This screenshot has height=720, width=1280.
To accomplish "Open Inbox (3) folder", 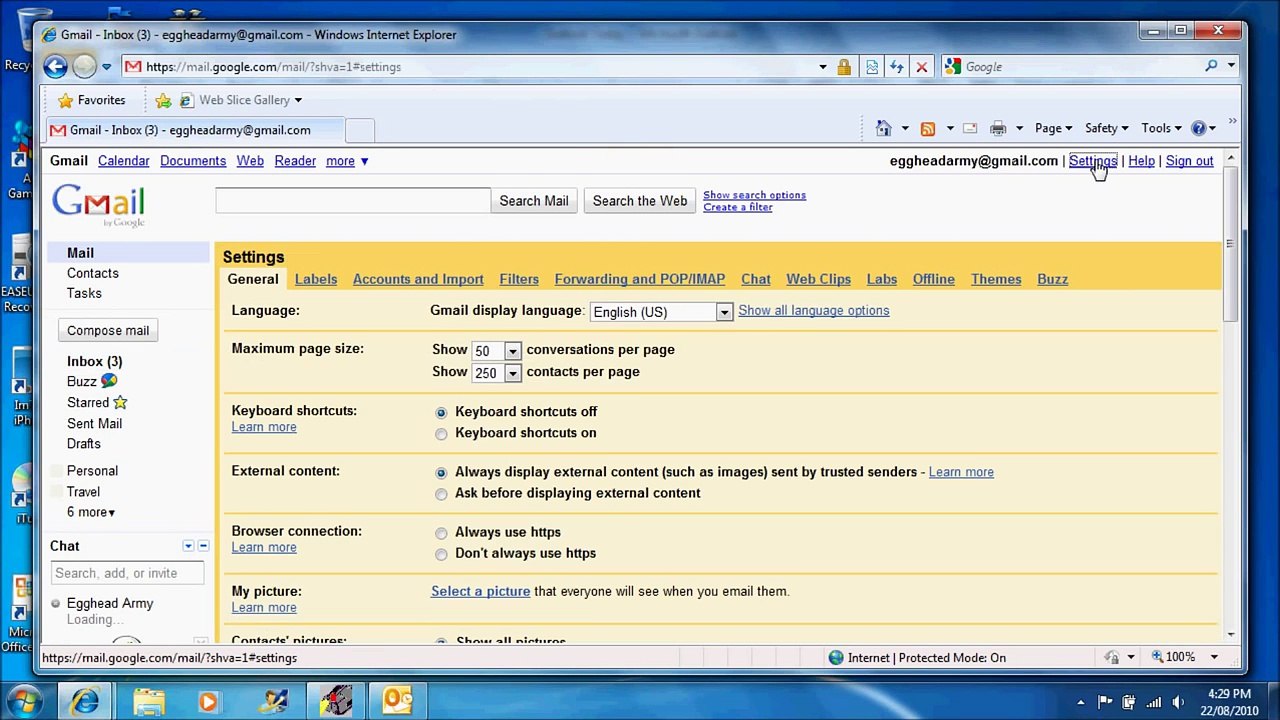I will [x=95, y=361].
